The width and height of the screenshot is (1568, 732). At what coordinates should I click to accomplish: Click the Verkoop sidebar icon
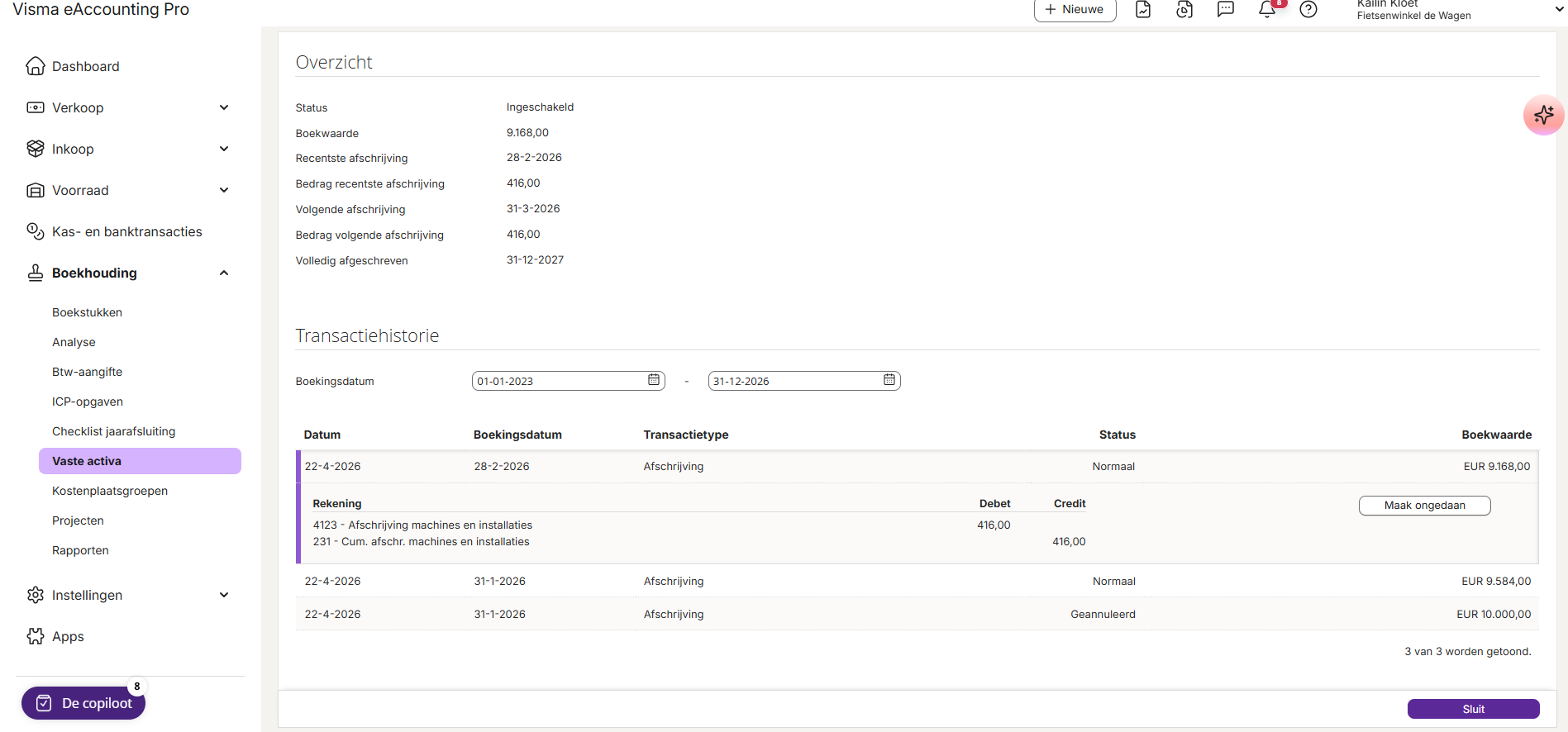coord(36,107)
